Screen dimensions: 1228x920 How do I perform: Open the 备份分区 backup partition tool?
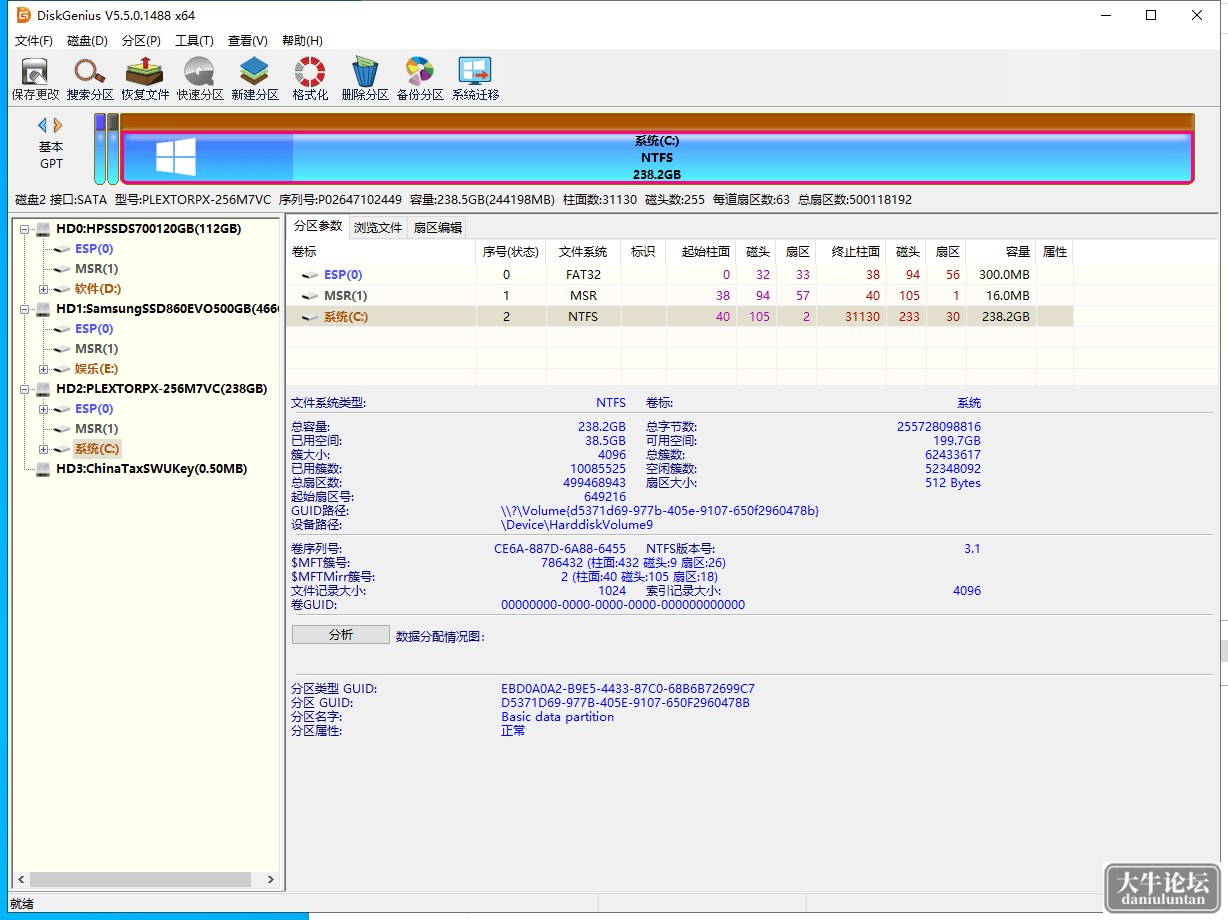point(420,79)
